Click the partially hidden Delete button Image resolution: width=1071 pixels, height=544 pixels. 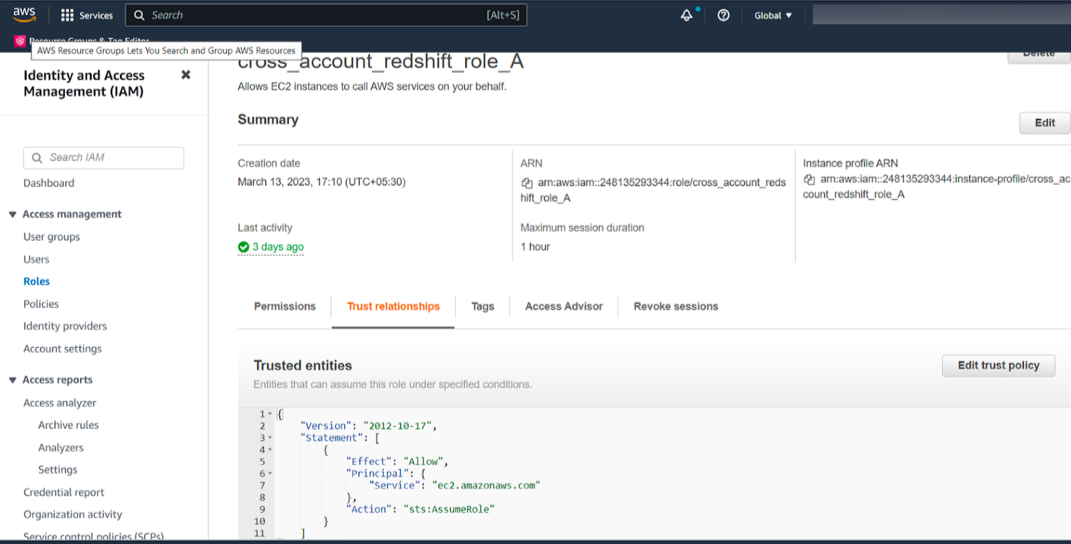click(x=1039, y=57)
